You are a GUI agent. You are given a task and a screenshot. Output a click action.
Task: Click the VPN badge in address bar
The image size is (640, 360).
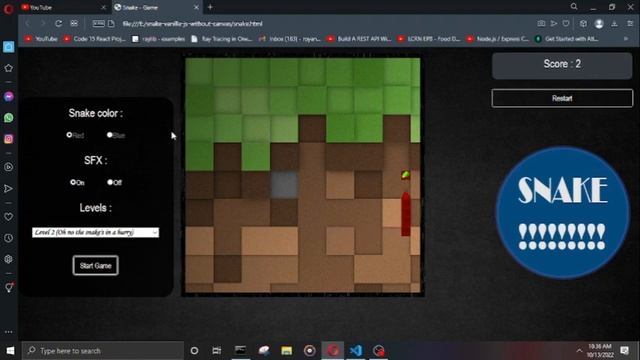[x=98, y=24]
